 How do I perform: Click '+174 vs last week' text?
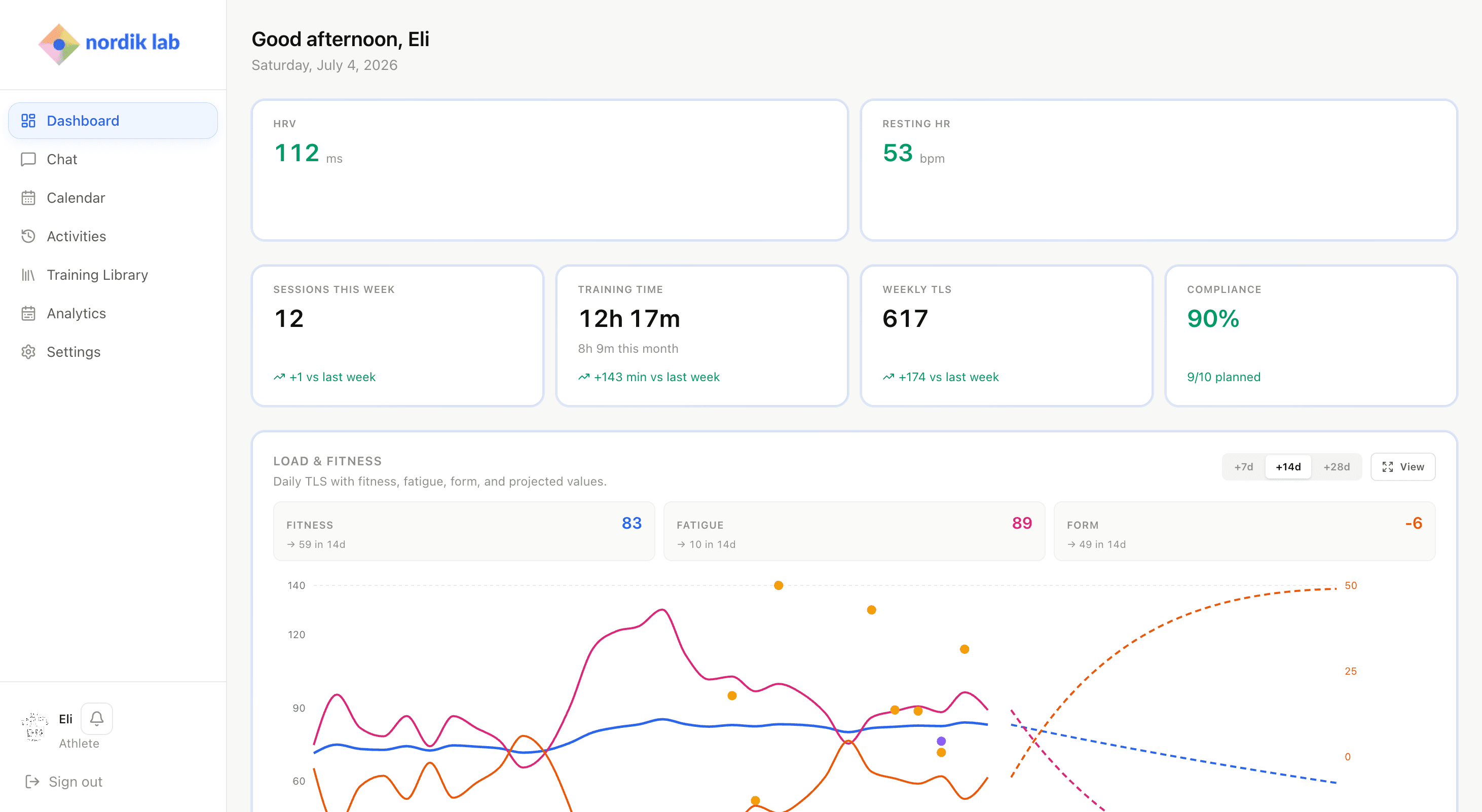click(948, 377)
